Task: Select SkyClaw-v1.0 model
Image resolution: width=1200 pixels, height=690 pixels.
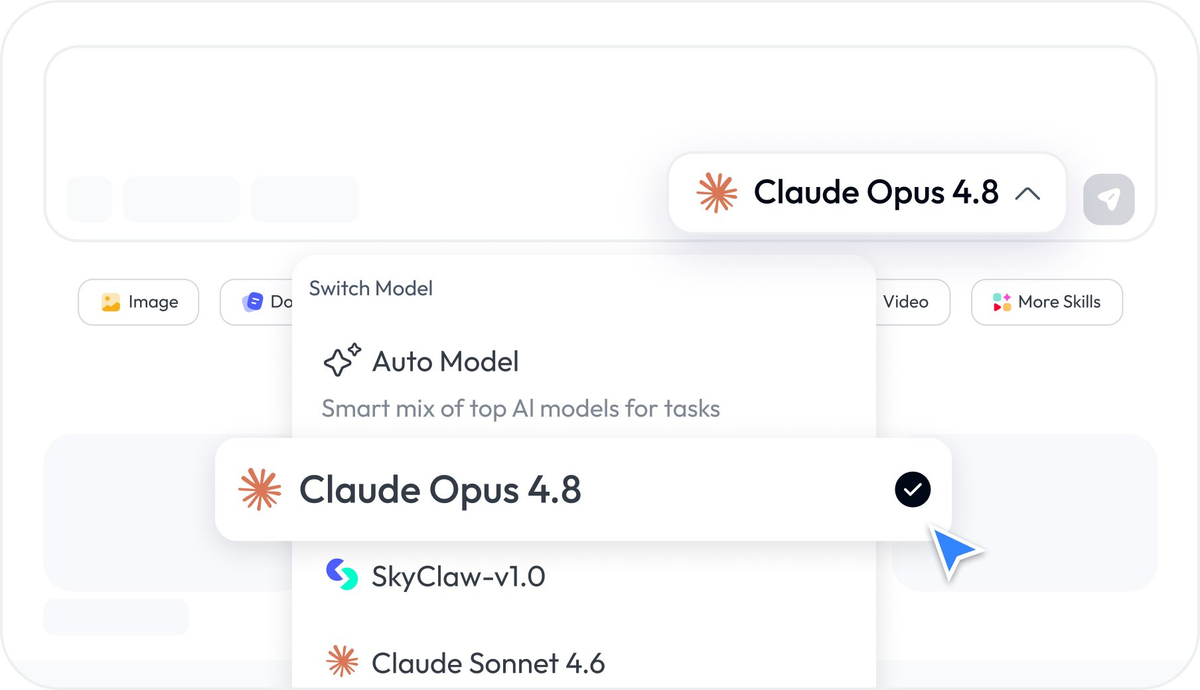Action: click(x=583, y=576)
